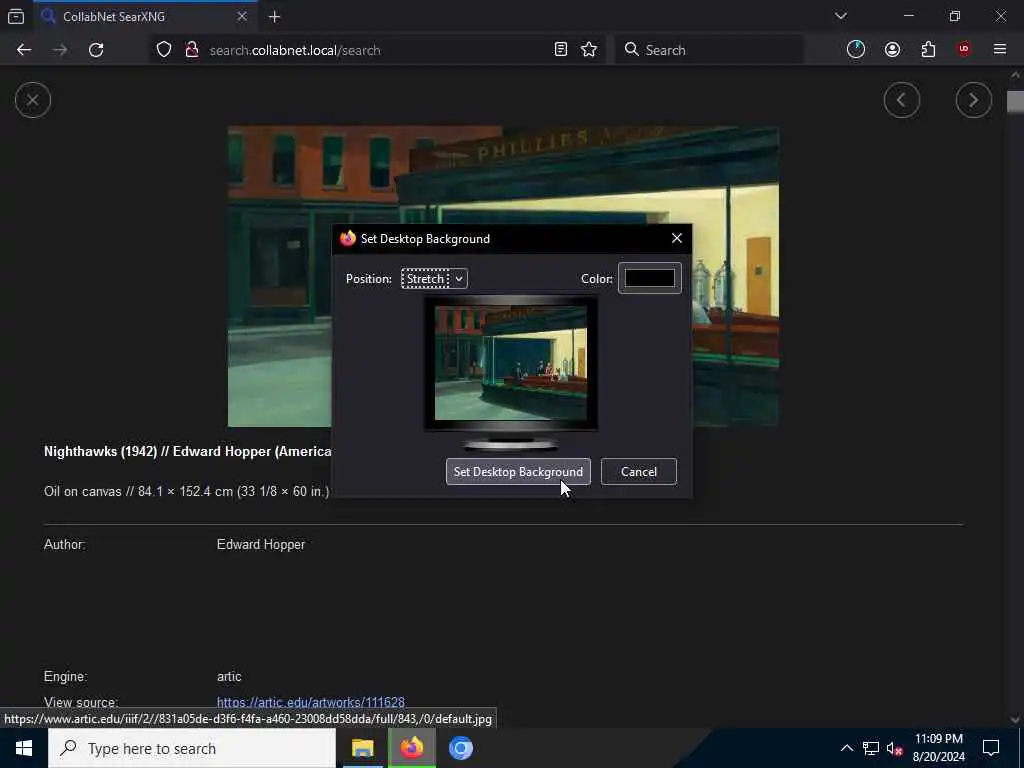Click the Edward Hopper author value
Screen dimensions: 1024x768
261,545
